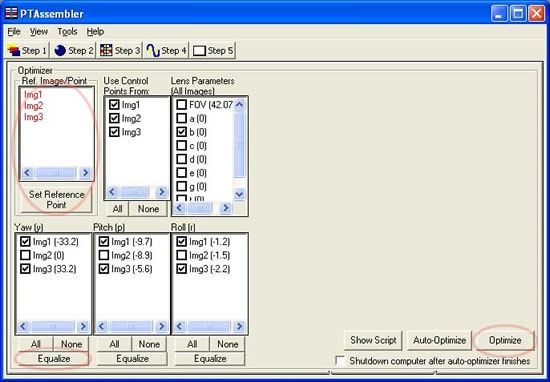Go to the Step 4 tab
The height and width of the screenshot is (382, 550).
[x=166, y=51]
